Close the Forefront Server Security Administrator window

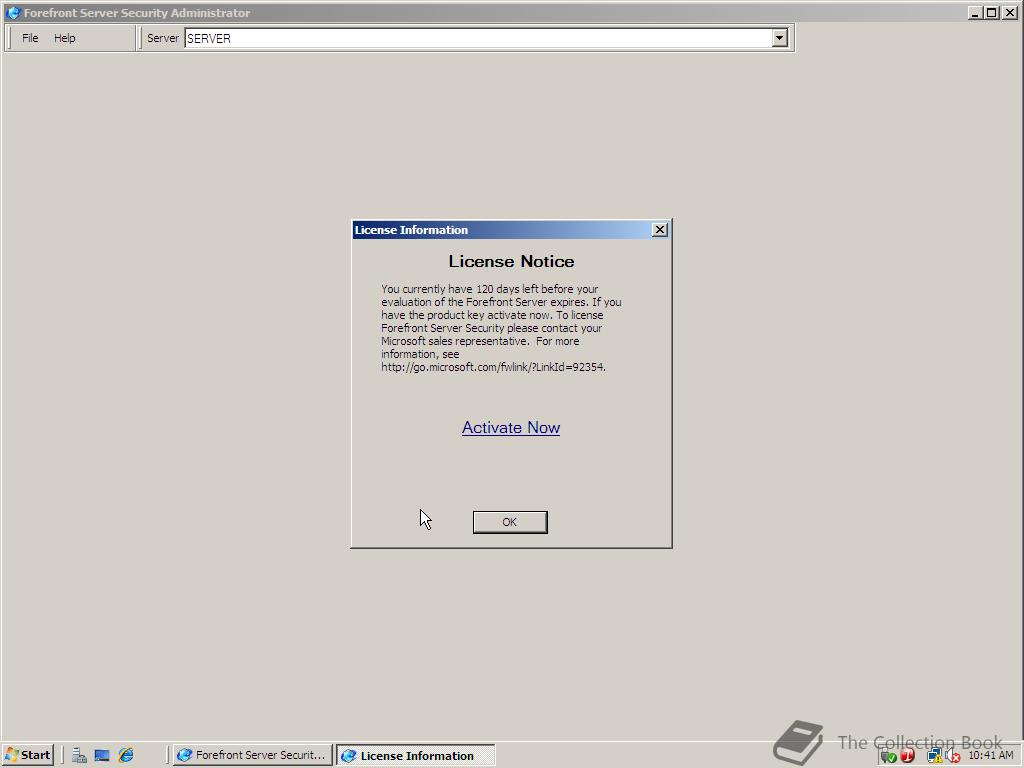coord(1010,12)
